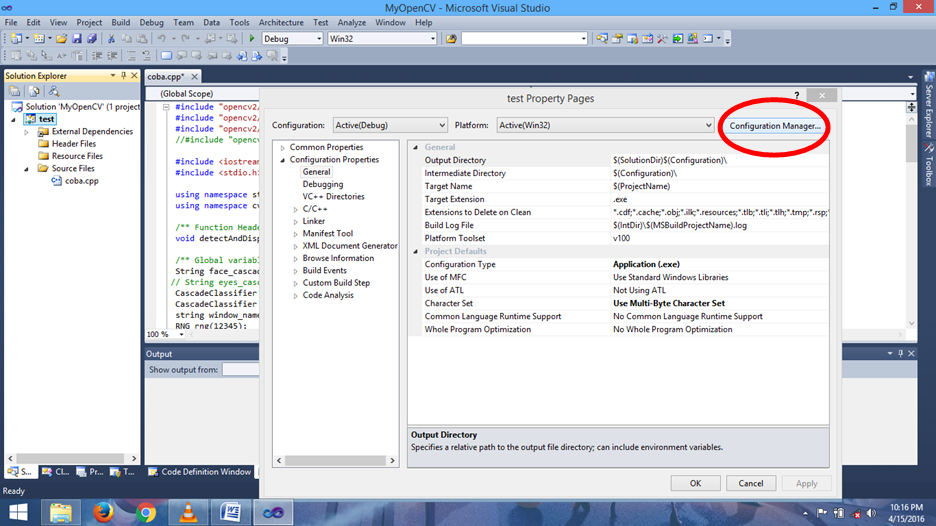Select Debugging in the property tree

click(x=322, y=184)
